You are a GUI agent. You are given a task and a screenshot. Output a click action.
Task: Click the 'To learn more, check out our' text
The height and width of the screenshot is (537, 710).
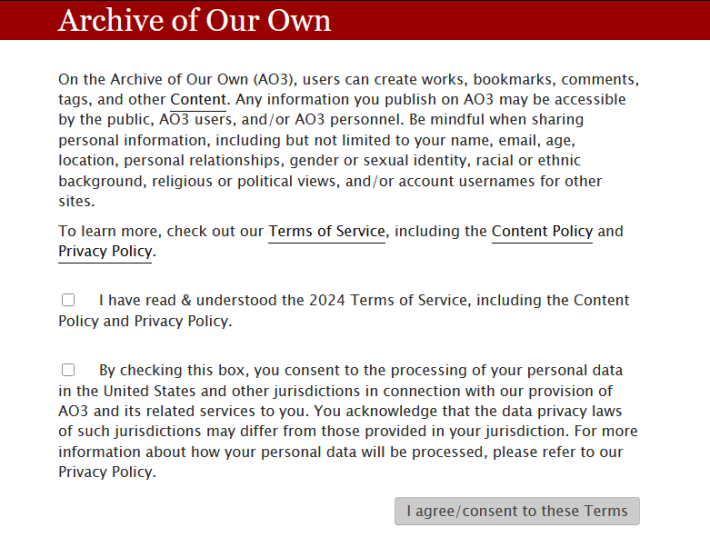160,231
